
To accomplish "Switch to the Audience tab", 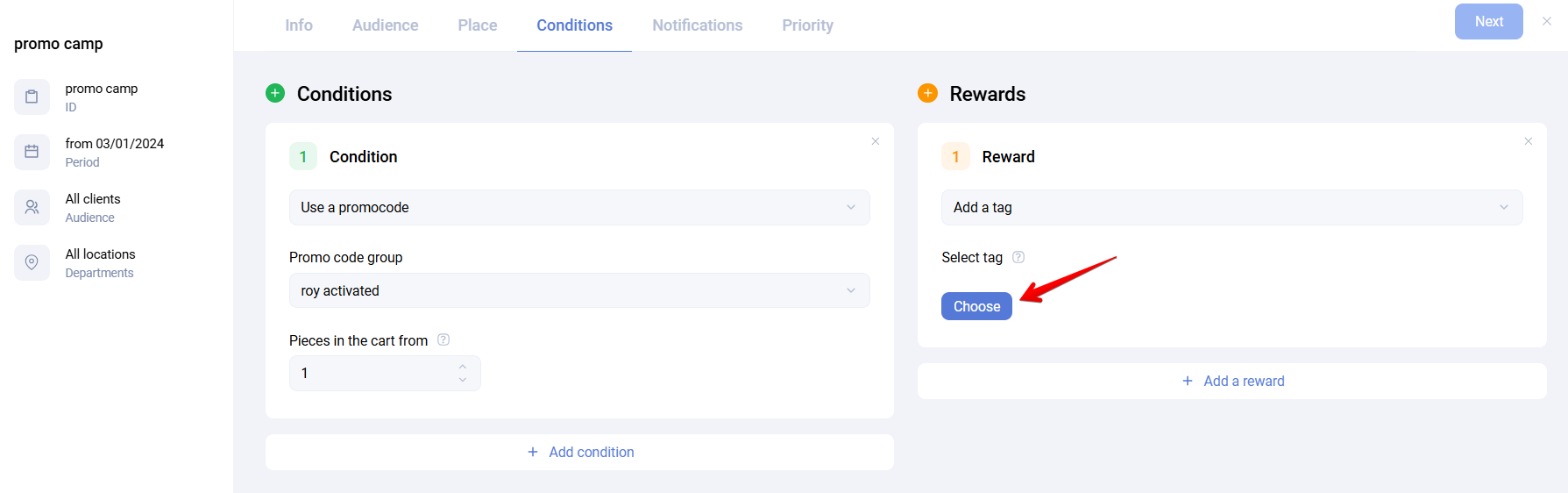I will tap(385, 25).
